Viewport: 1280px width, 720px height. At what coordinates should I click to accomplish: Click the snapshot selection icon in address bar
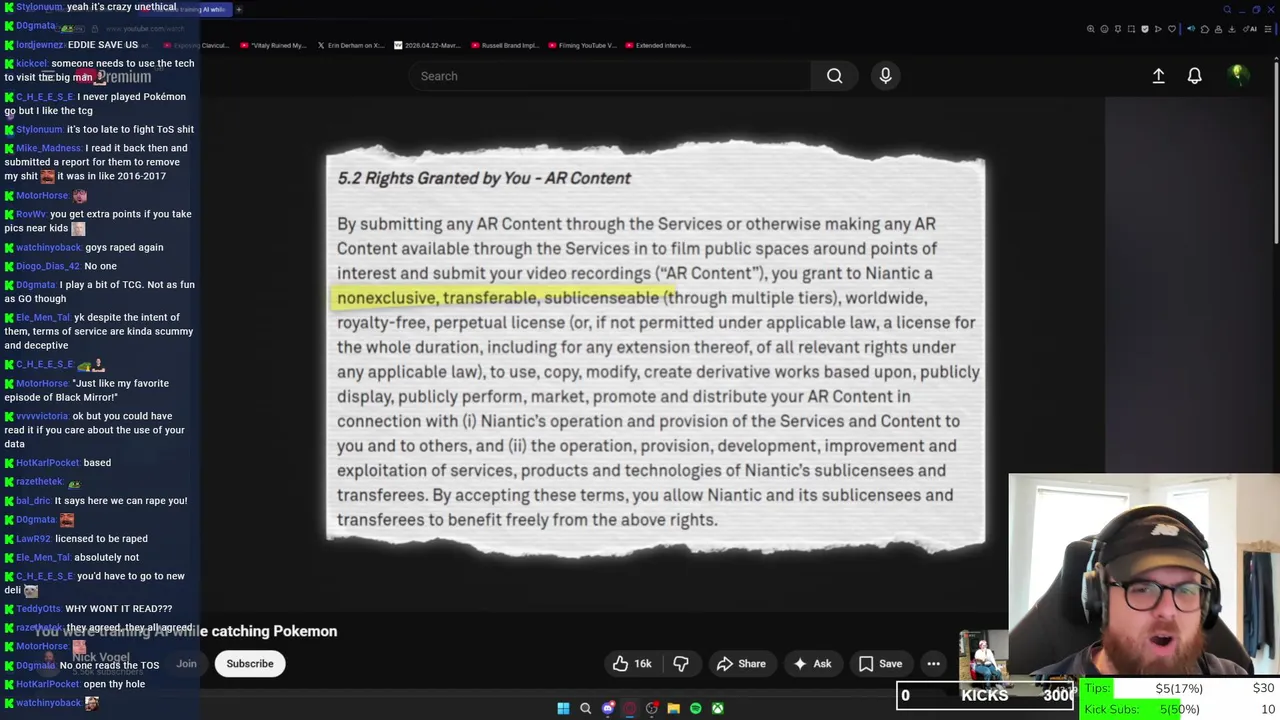(x=1131, y=29)
